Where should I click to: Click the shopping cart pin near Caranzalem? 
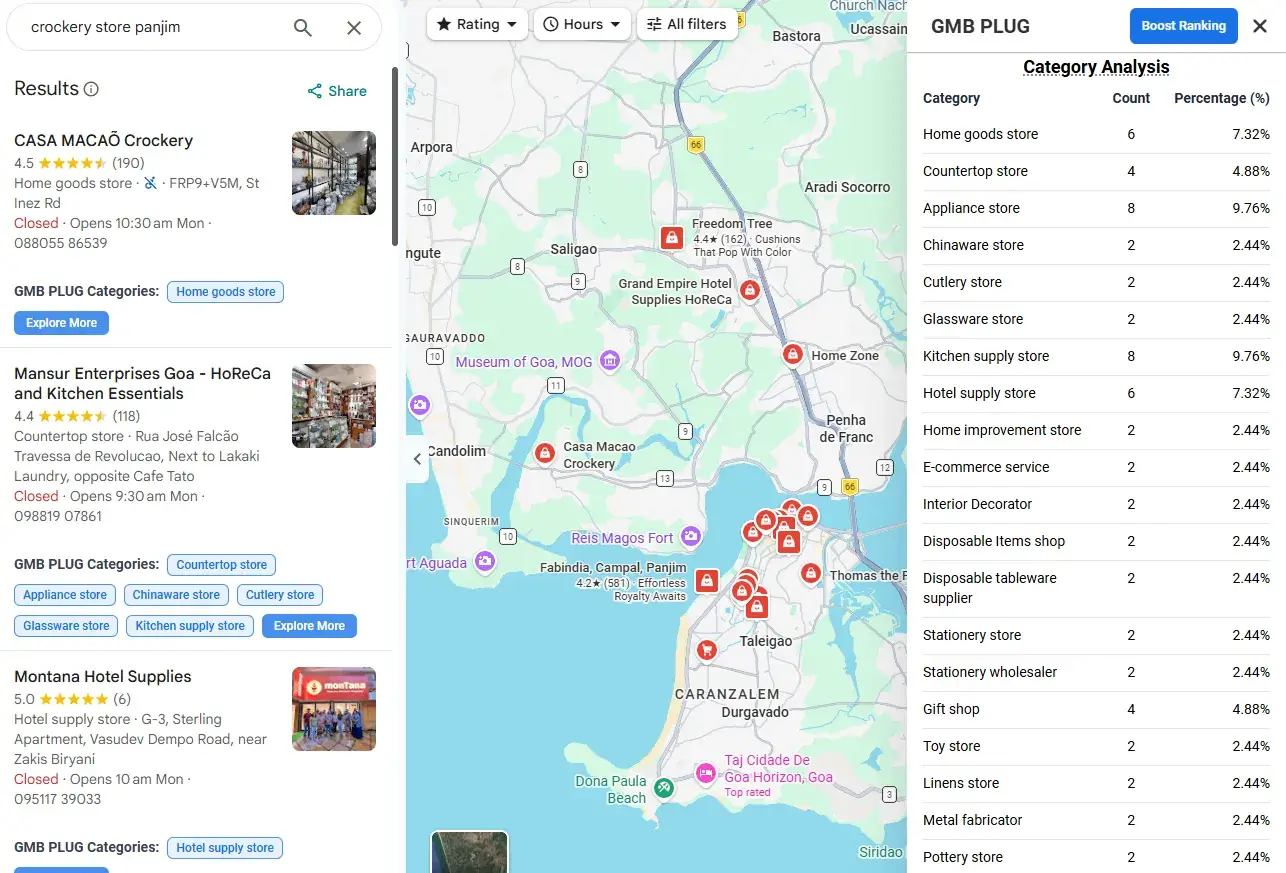click(x=707, y=650)
